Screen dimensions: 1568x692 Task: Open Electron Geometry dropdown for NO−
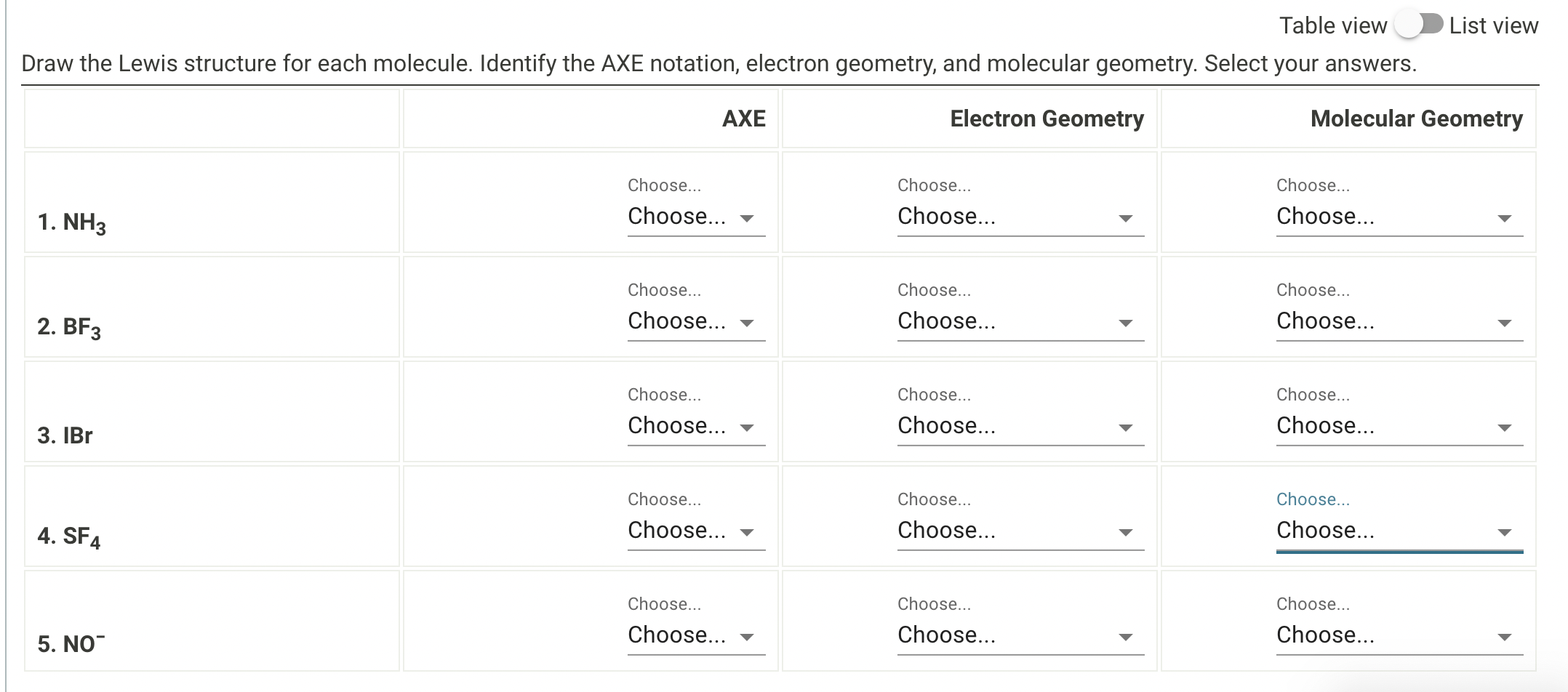coord(1020,635)
